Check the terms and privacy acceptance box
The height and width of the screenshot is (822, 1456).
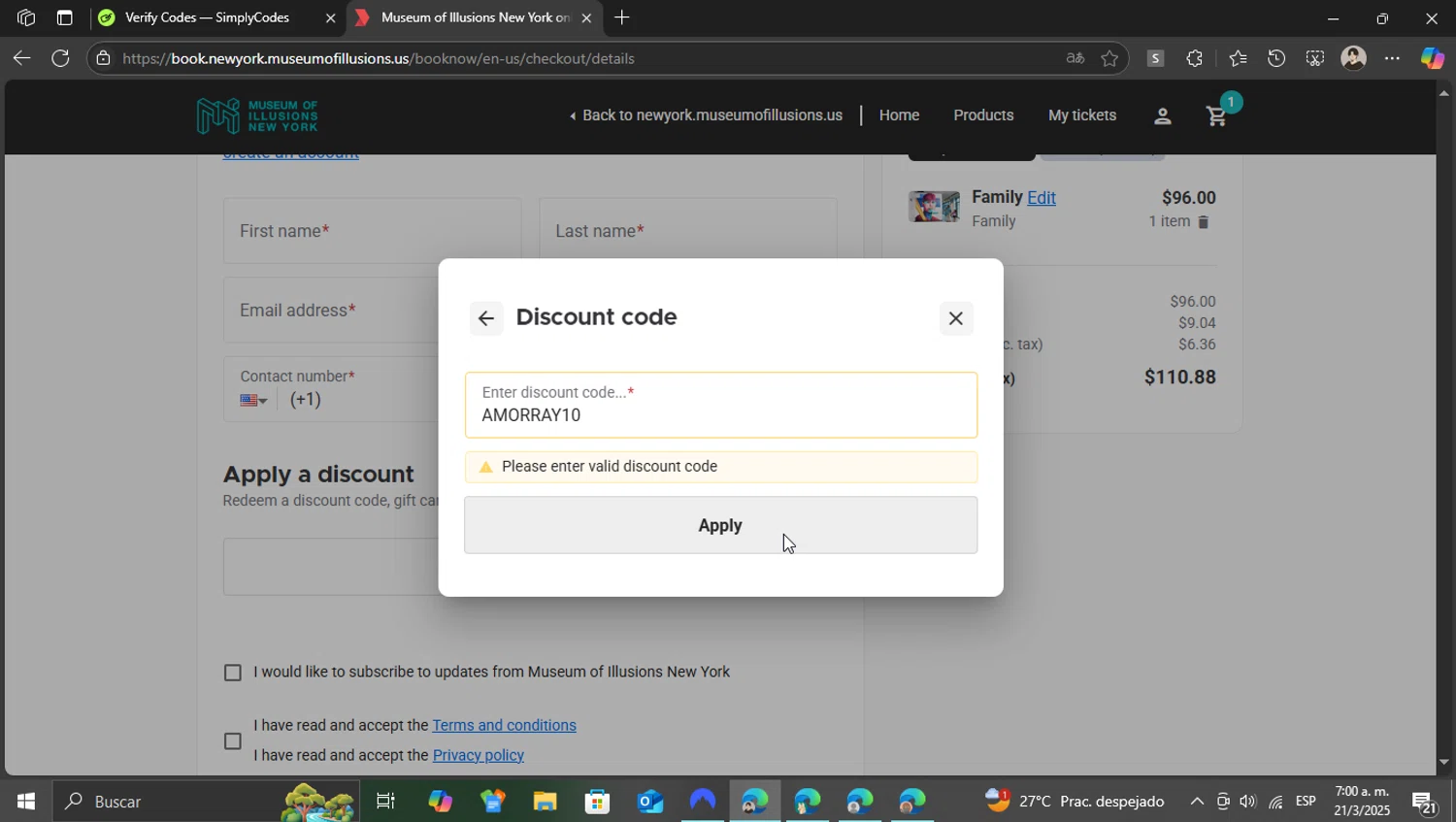(x=233, y=741)
